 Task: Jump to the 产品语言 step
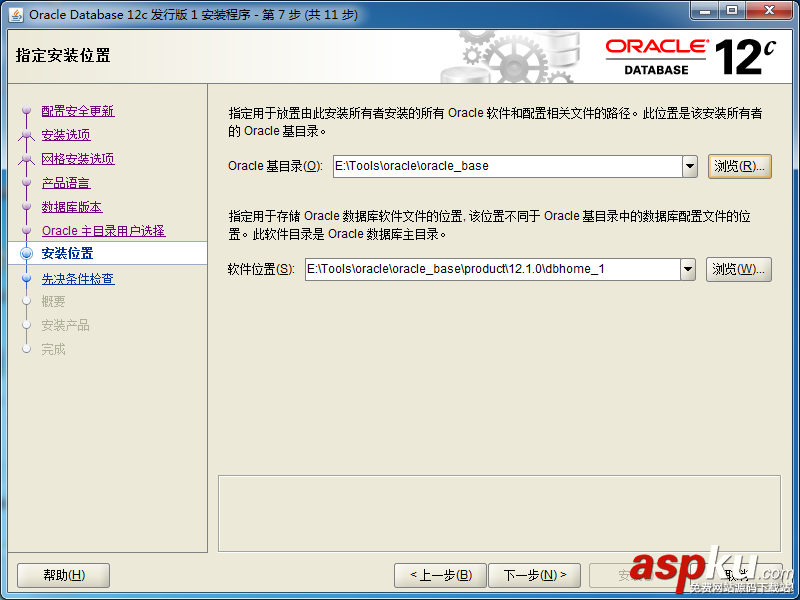[66, 183]
